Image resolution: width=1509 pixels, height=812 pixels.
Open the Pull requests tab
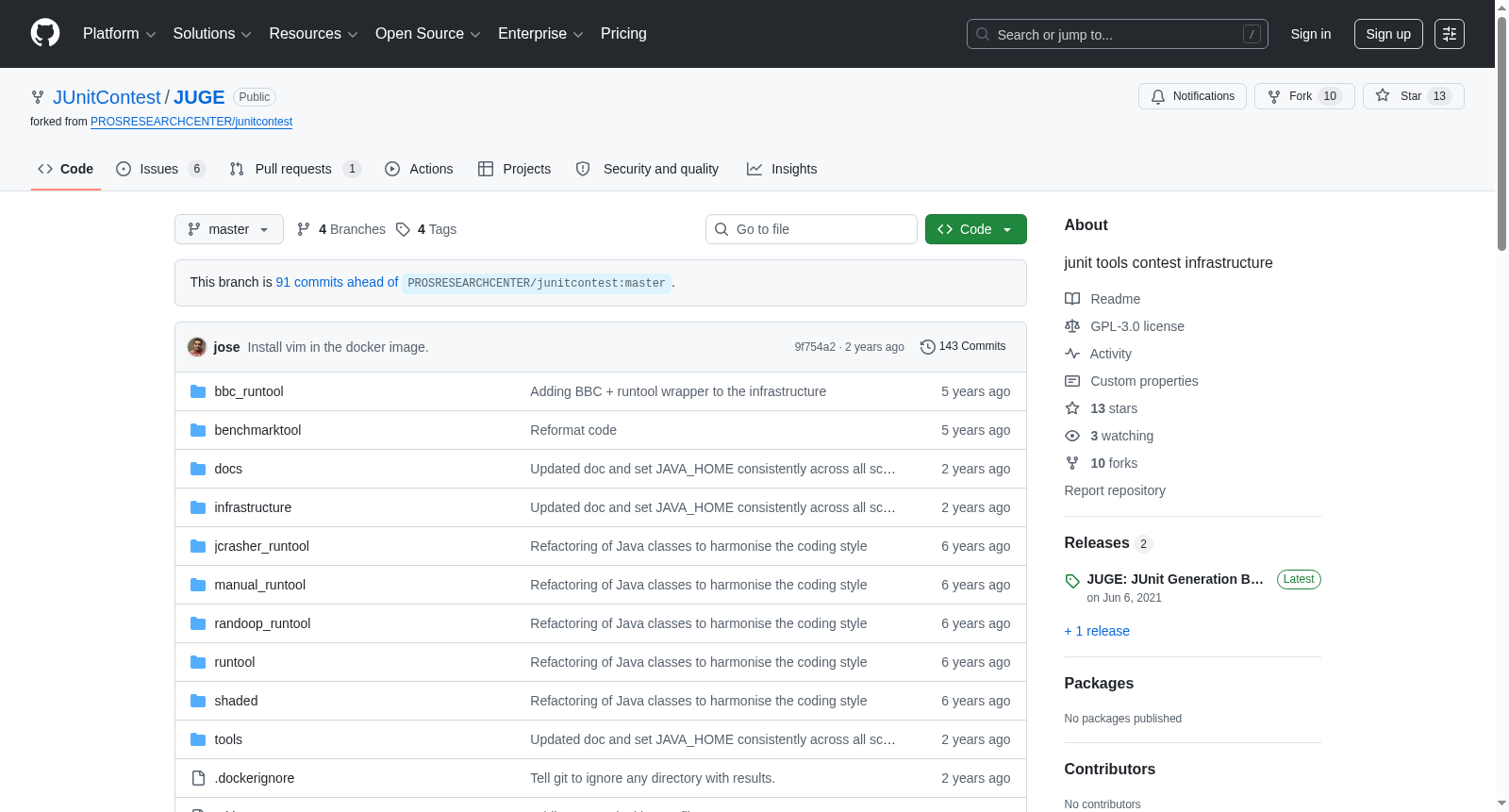295,169
